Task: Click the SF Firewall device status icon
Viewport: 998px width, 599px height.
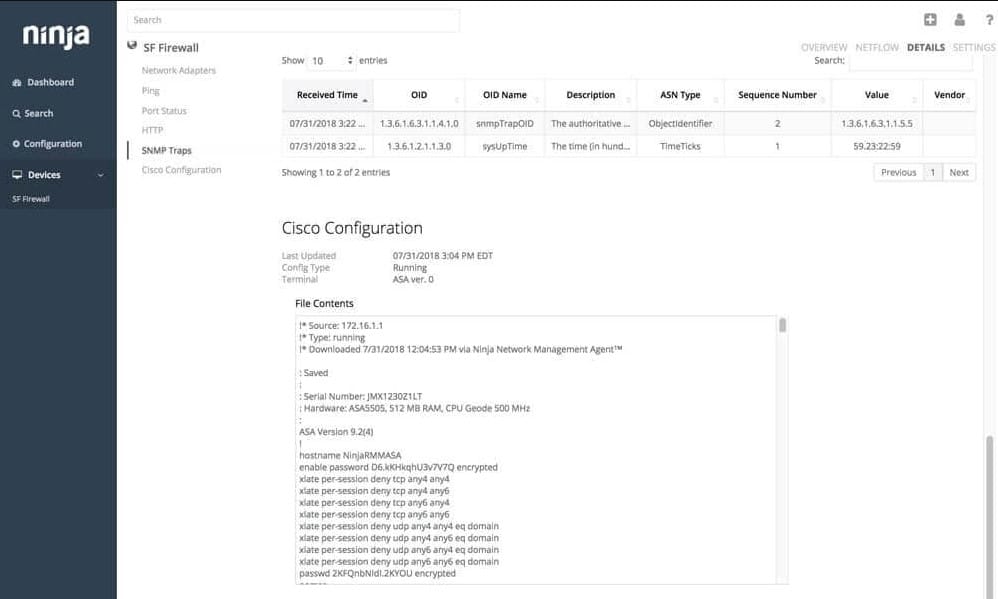Action: 132,45
